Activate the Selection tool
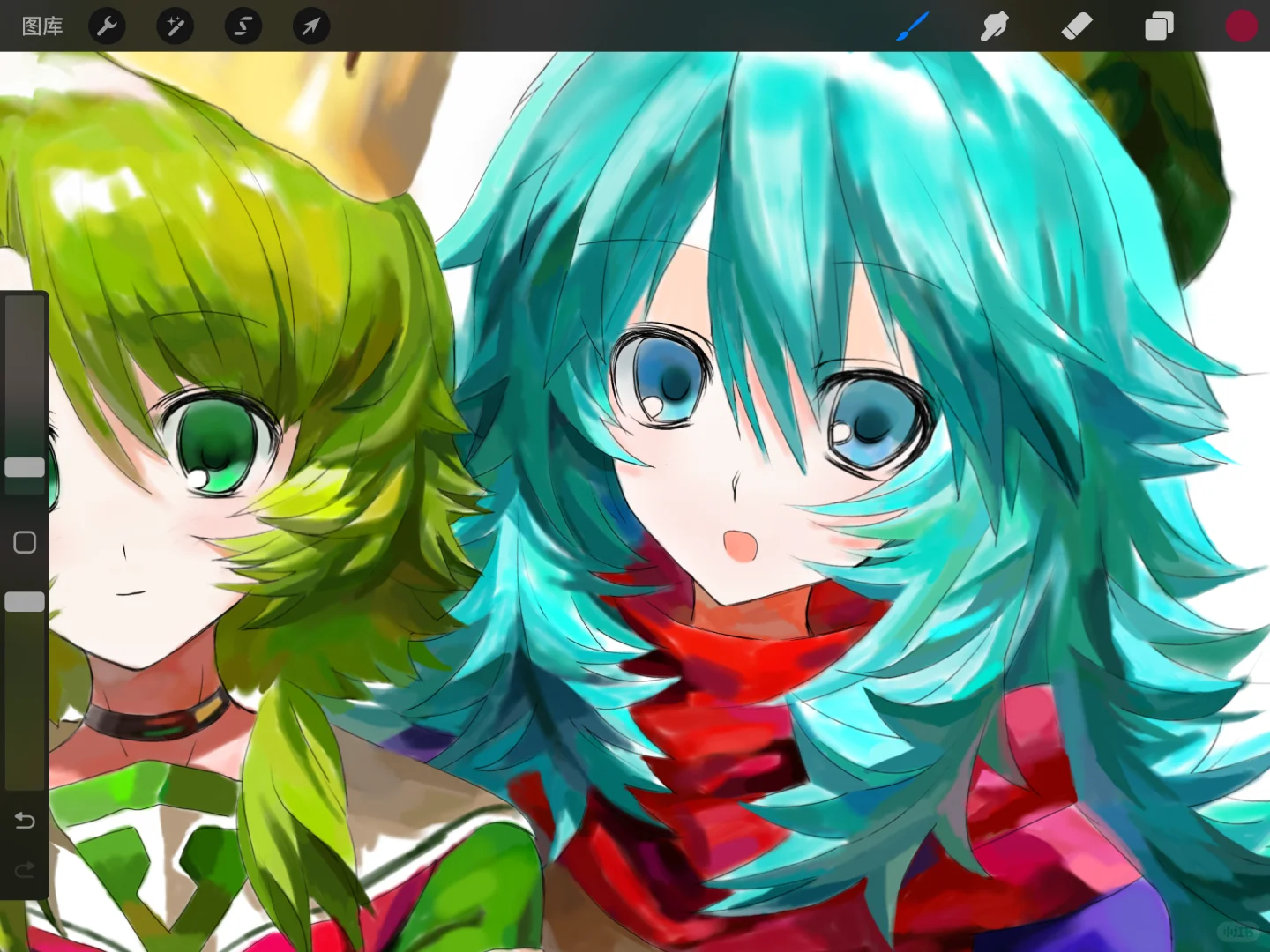Viewport: 1270px width, 952px height. [243, 26]
